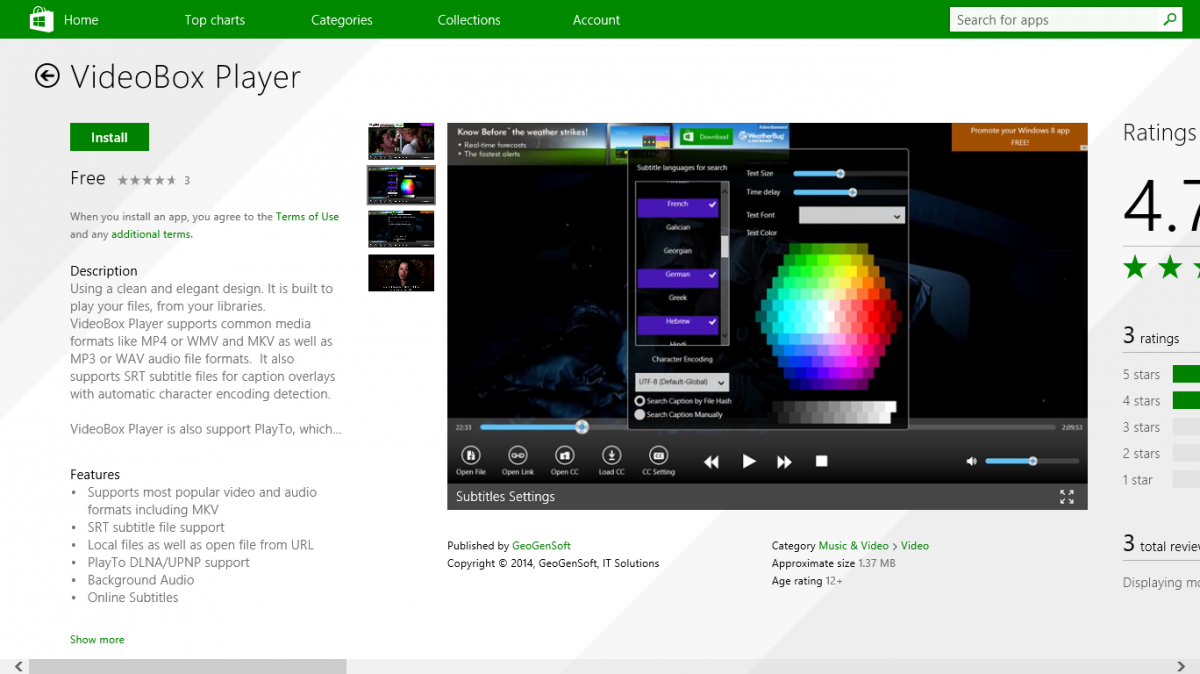Click the Open File player icon

click(471, 454)
